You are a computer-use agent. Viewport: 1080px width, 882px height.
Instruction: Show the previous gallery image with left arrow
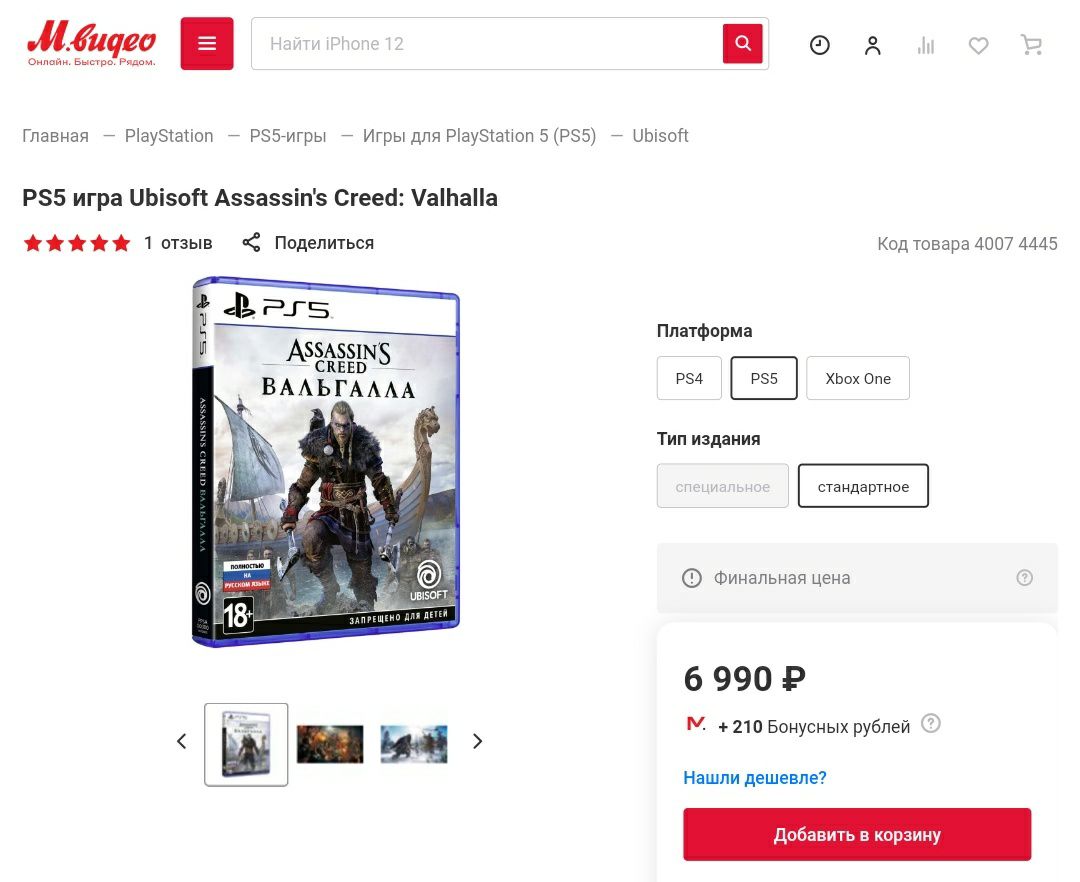point(182,741)
